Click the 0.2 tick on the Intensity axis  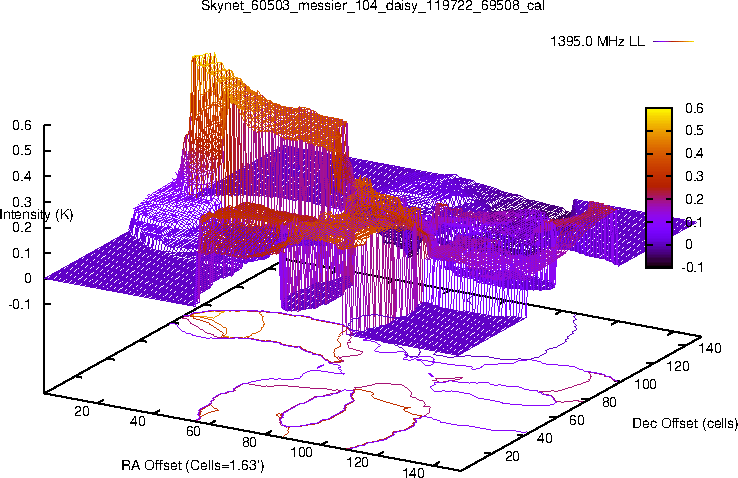[x=22, y=227]
